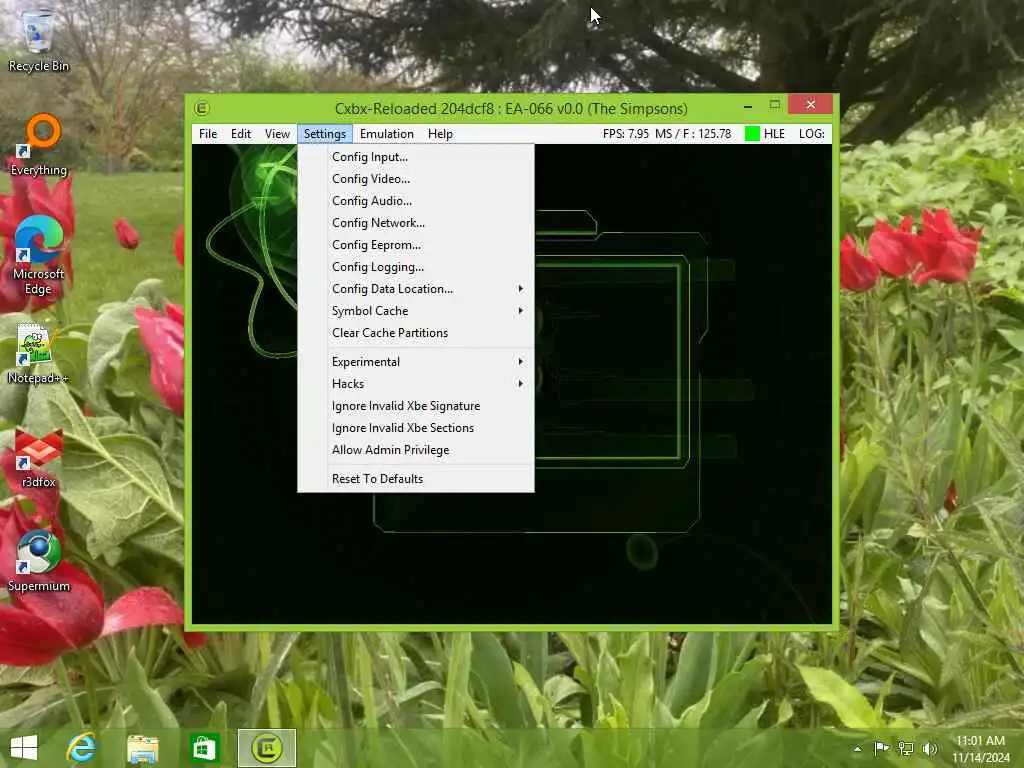
Task: Choose Config Video... menu entry
Action: click(x=416, y=179)
